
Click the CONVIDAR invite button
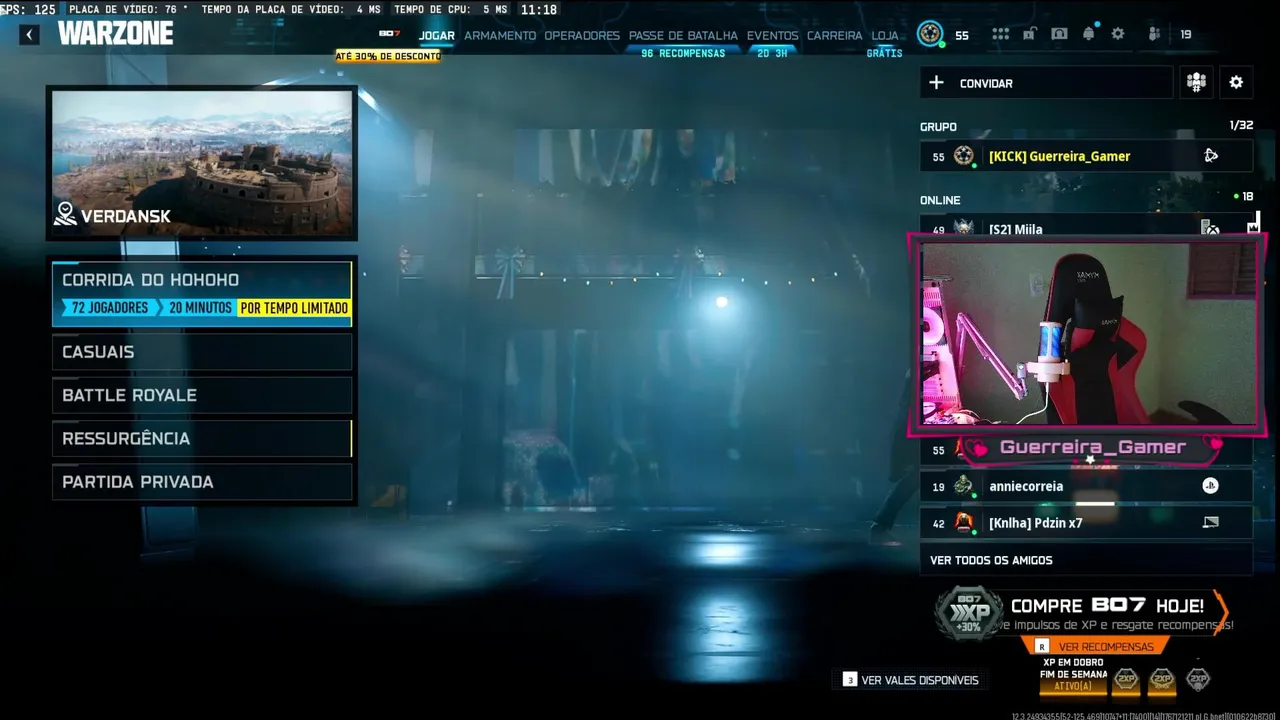pyautogui.click(x=1046, y=83)
